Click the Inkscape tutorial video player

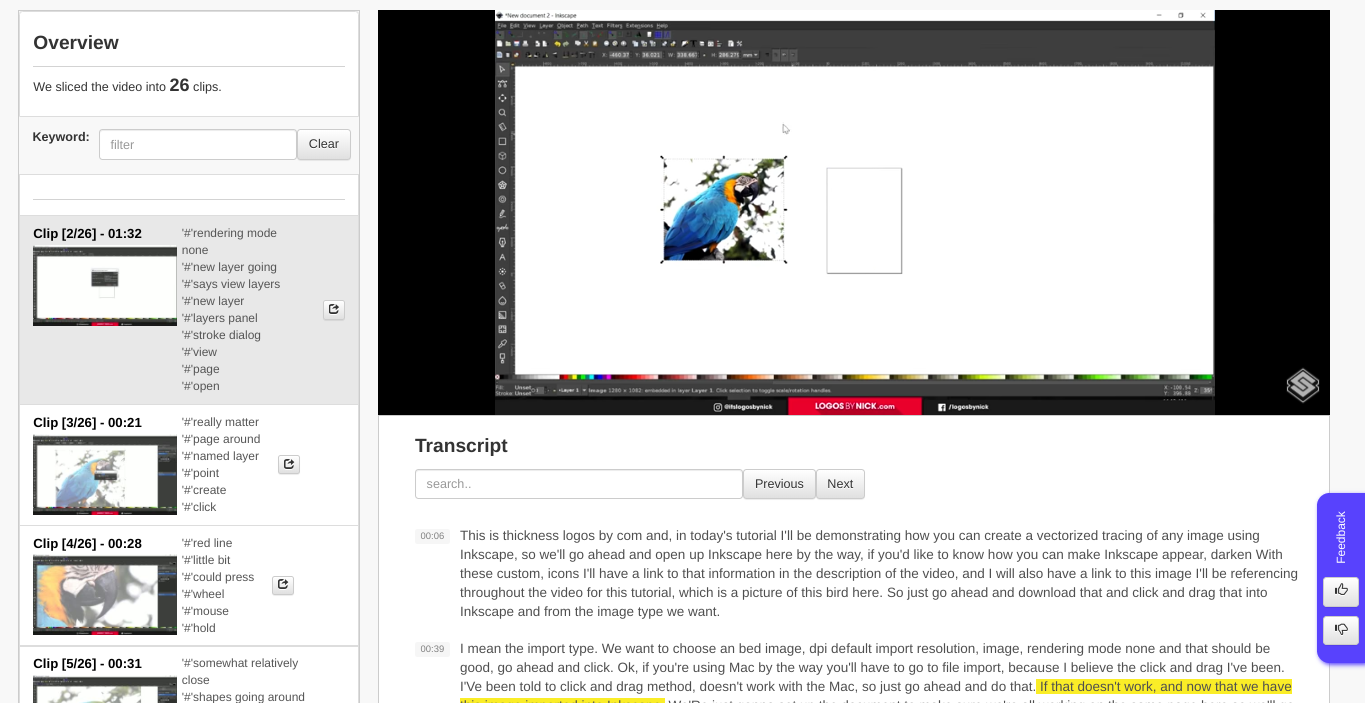point(854,212)
